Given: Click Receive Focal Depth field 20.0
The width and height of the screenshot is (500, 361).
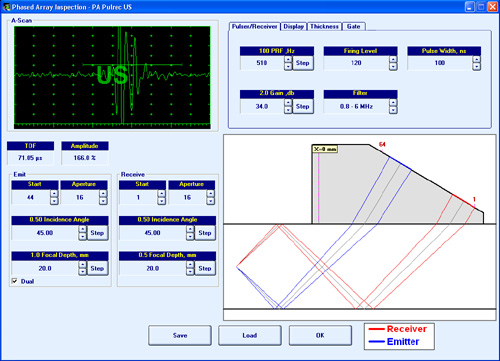Looking at the screenshot, I should [x=153, y=268].
